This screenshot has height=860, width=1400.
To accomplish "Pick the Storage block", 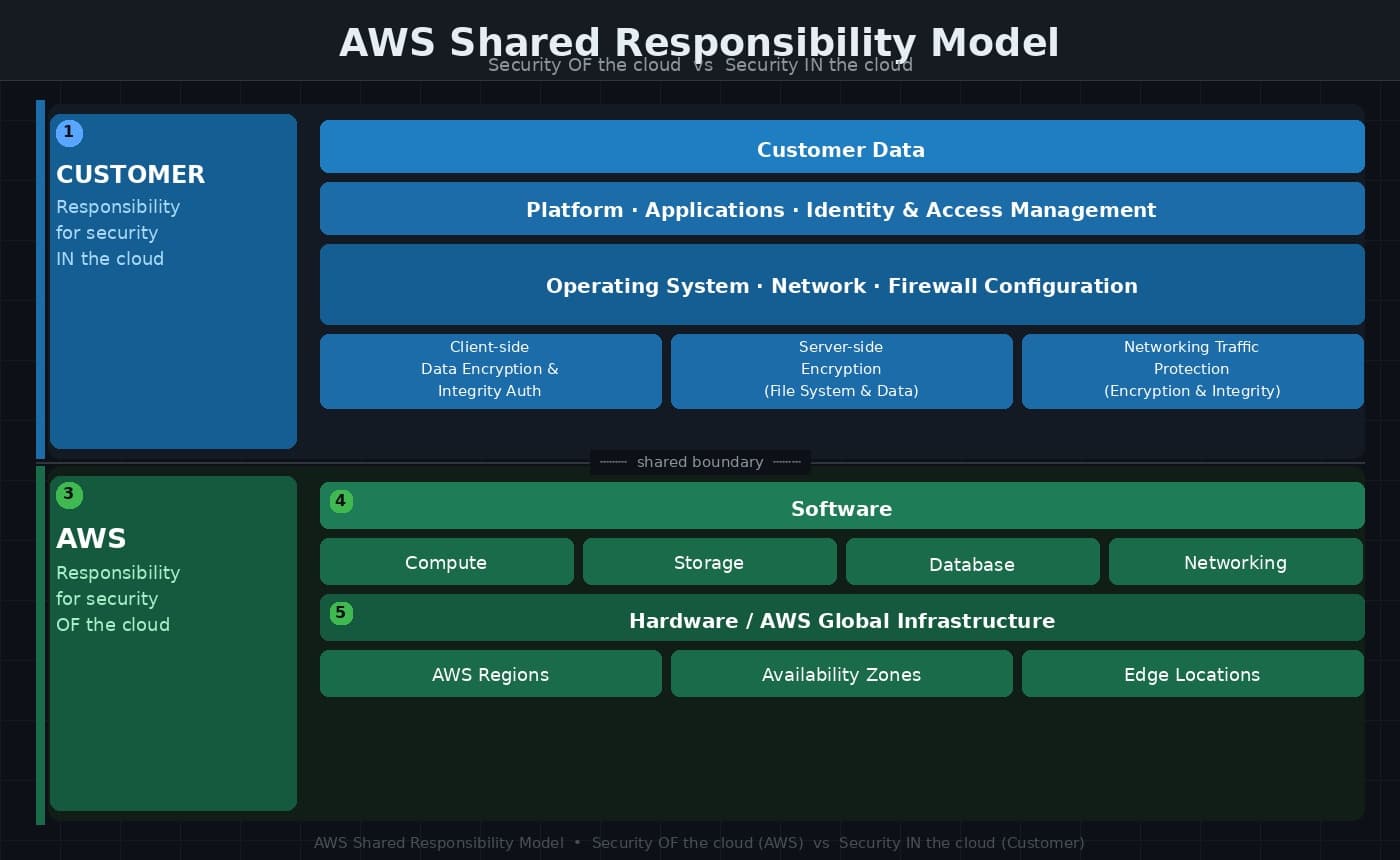I will (709, 562).
